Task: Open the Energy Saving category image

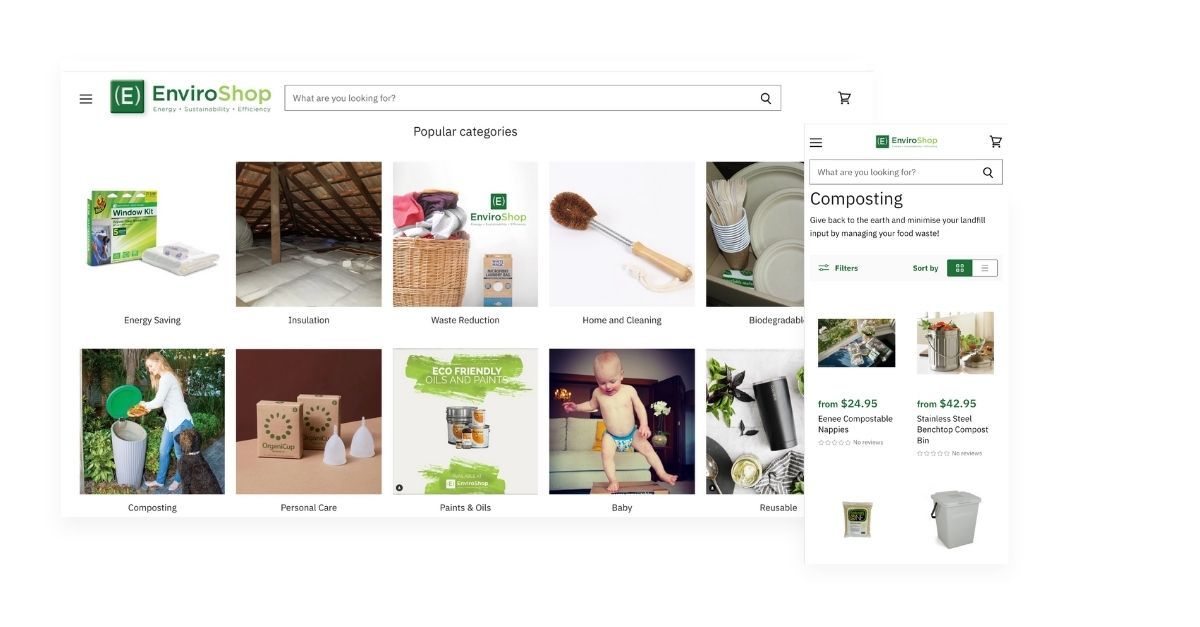Action: tap(152, 234)
